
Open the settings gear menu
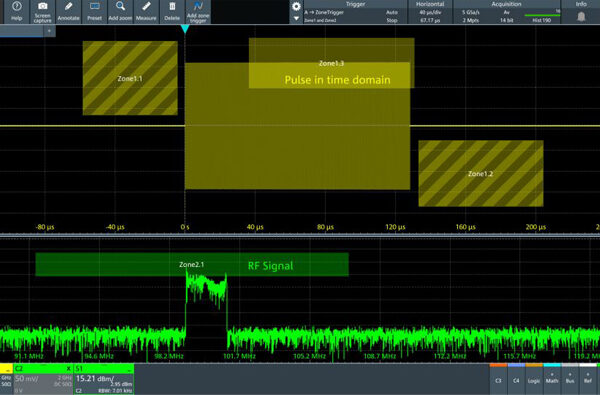pyautogui.click(x=296, y=6)
